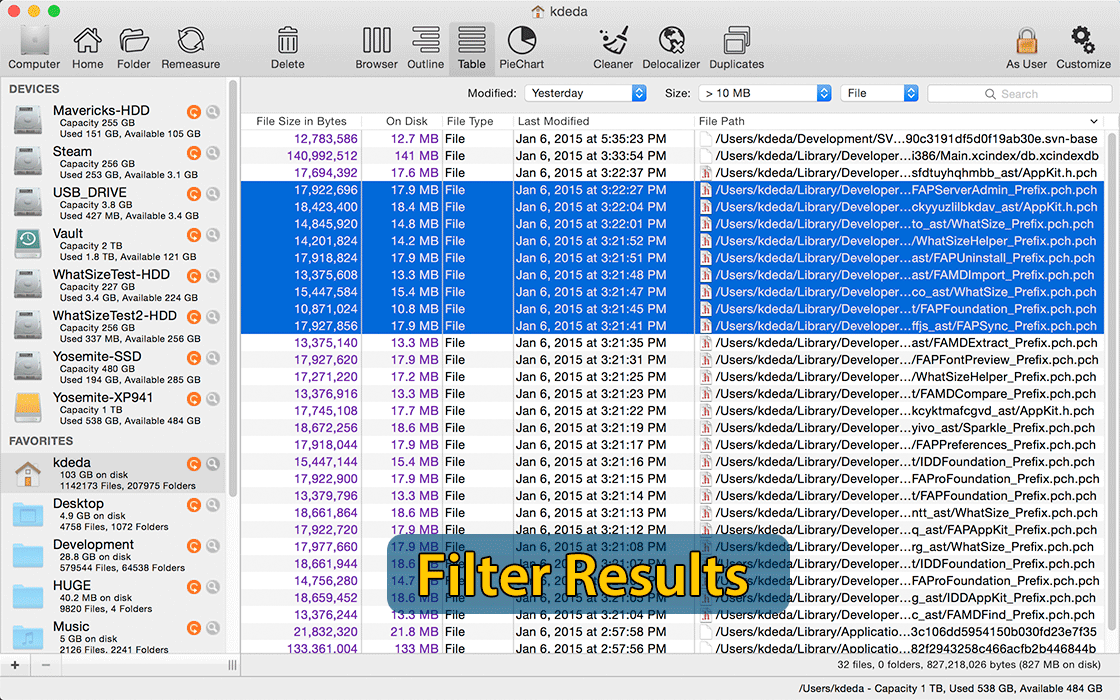This screenshot has width=1120, height=700.
Task: Open the Modified filter dropdown
Action: pos(585,92)
